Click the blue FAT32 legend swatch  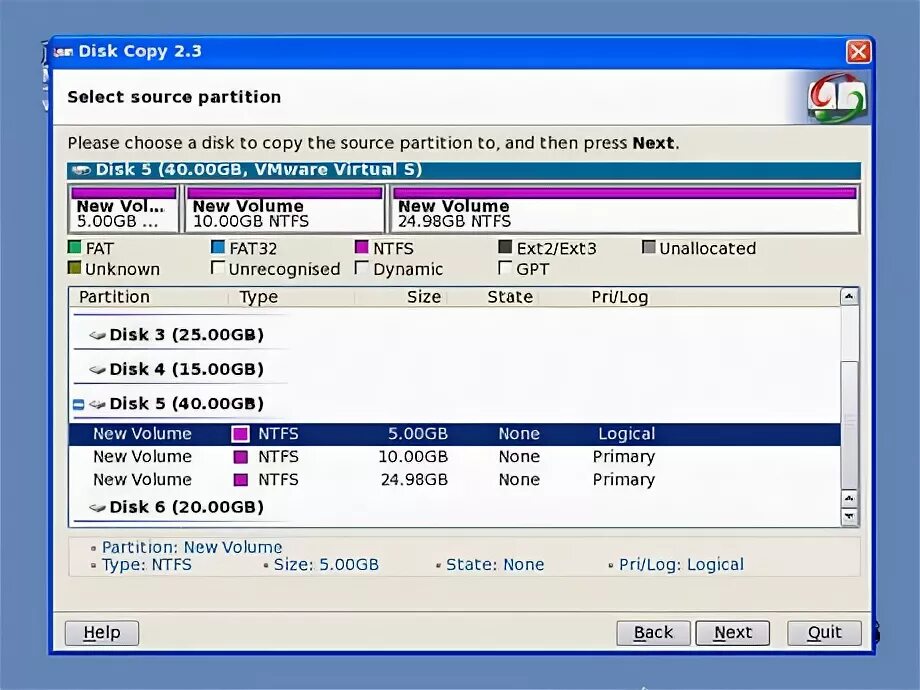[x=218, y=246]
